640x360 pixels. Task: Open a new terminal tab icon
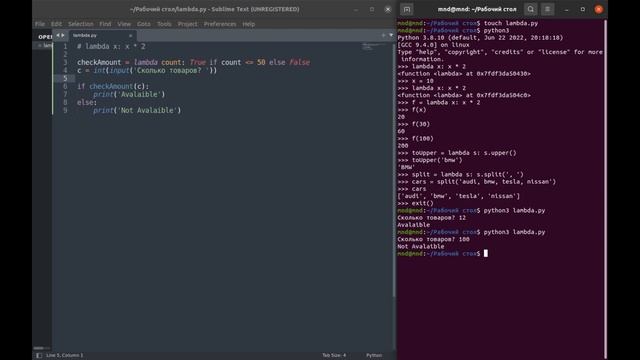(407, 9)
